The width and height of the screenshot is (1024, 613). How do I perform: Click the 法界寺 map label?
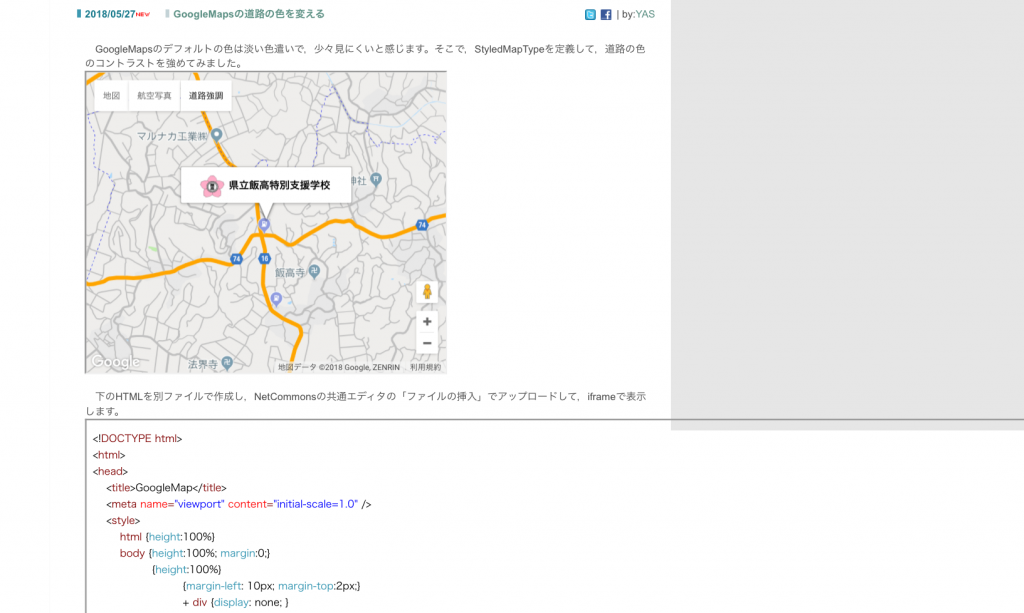pos(203,364)
